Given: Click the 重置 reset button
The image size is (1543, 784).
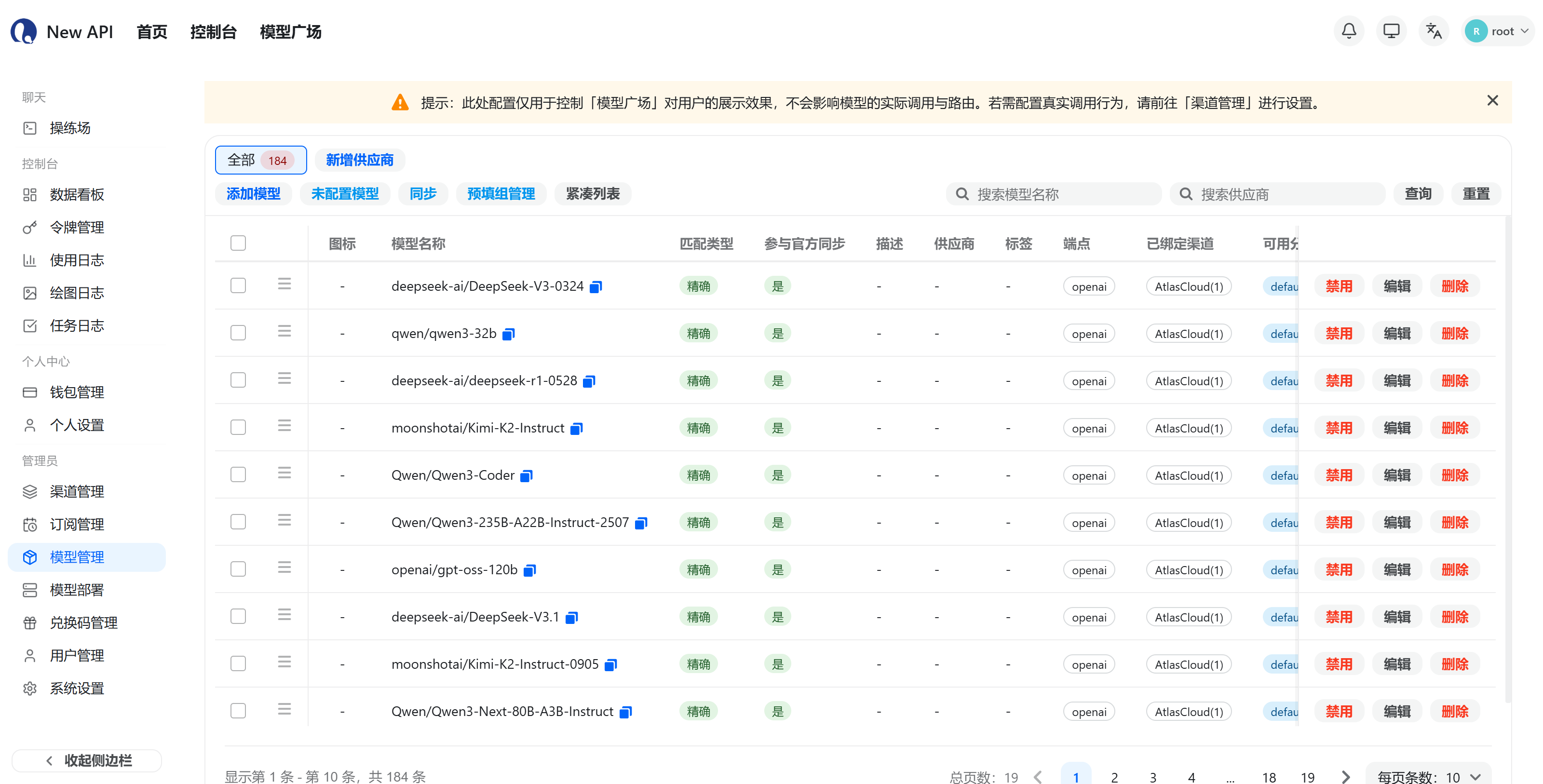Looking at the screenshot, I should point(1476,194).
